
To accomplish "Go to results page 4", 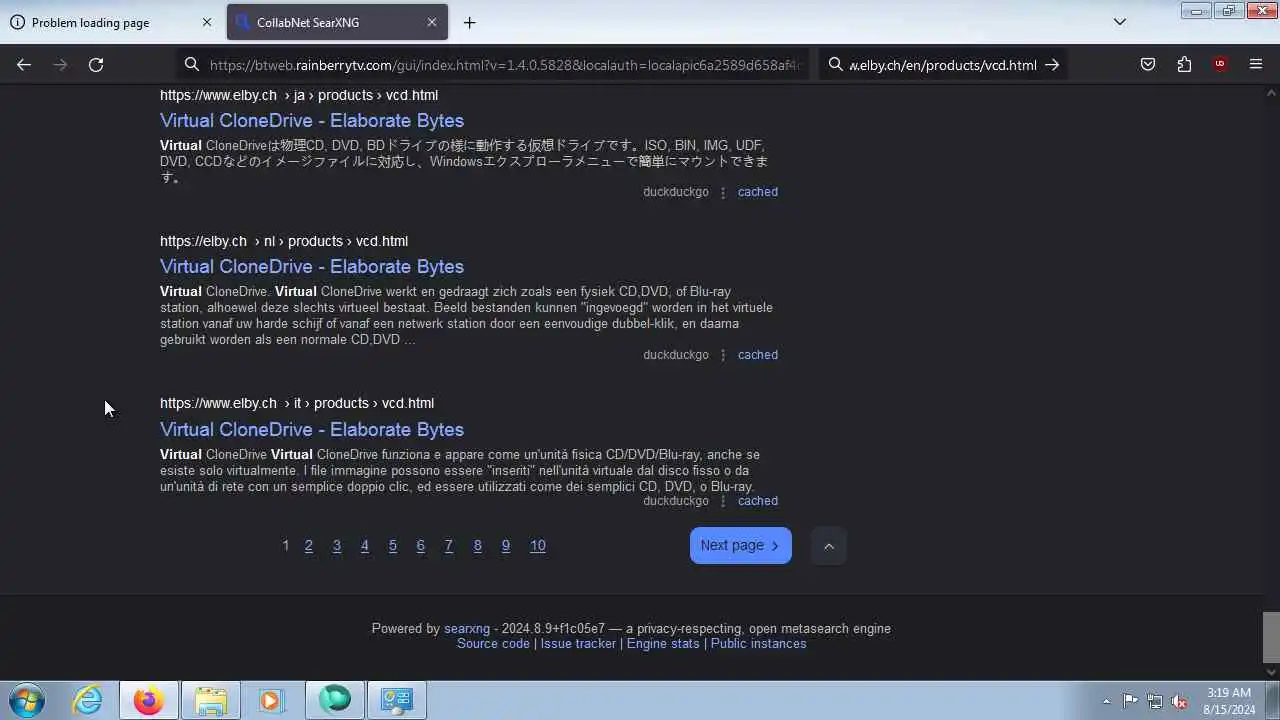I will (365, 545).
